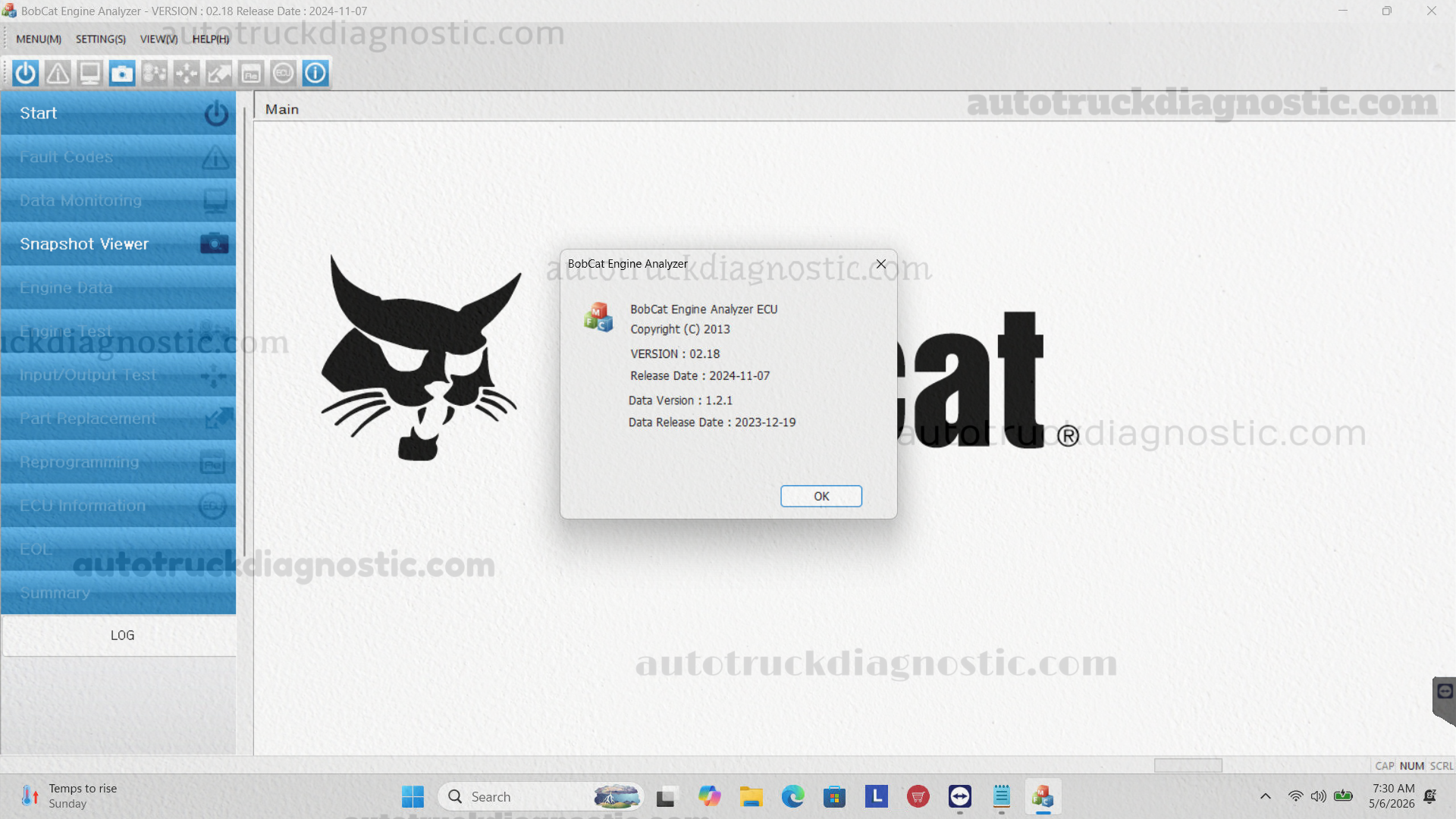Confirm the About dialog with OK
The width and height of the screenshot is (1456, 819).
821,496
